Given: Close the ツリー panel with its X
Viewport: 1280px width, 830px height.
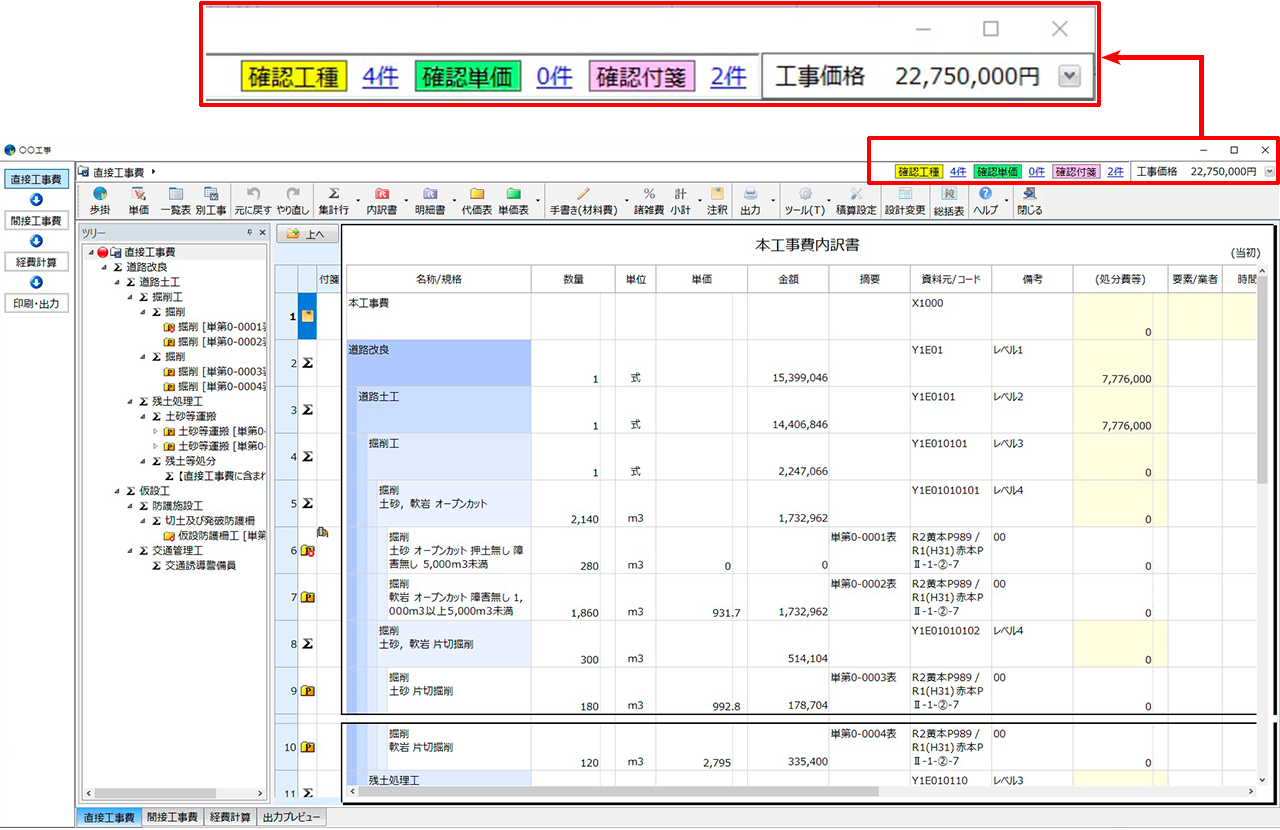Looking at the screenshot, I should [x=262, y=232].
